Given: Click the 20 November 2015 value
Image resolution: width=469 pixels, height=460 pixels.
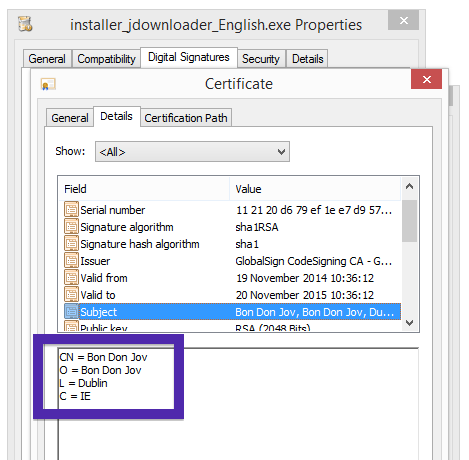Looking at the screenshot, I should click(x=305, y=295).
